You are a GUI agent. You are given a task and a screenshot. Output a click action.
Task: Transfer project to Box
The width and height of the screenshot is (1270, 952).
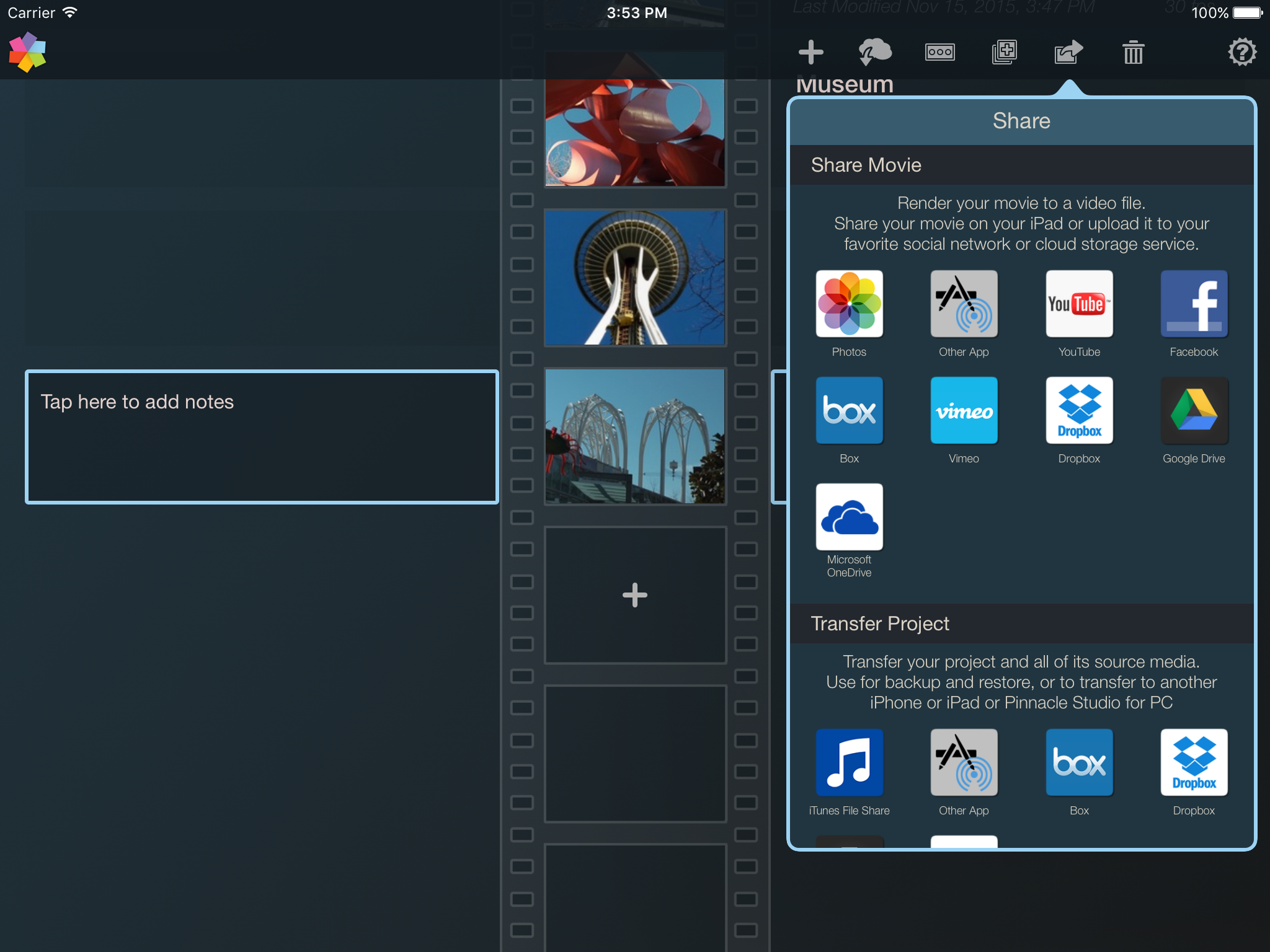1079,762
